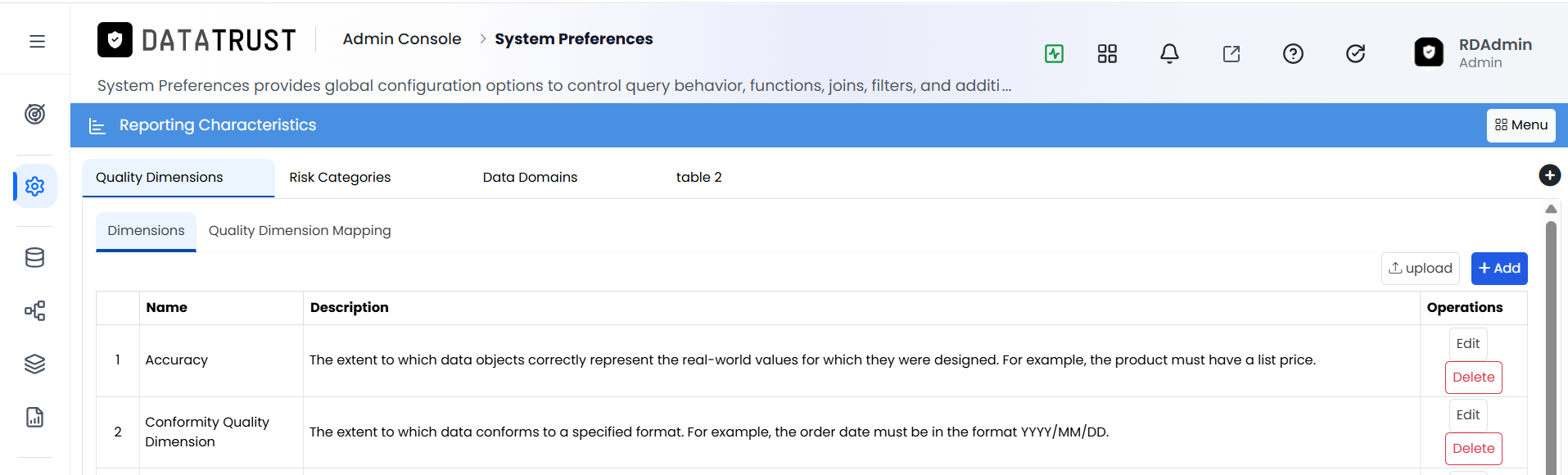The image size is (1568, 475).
Task: Open the help question mark icon
Action: pos(1293,54)
